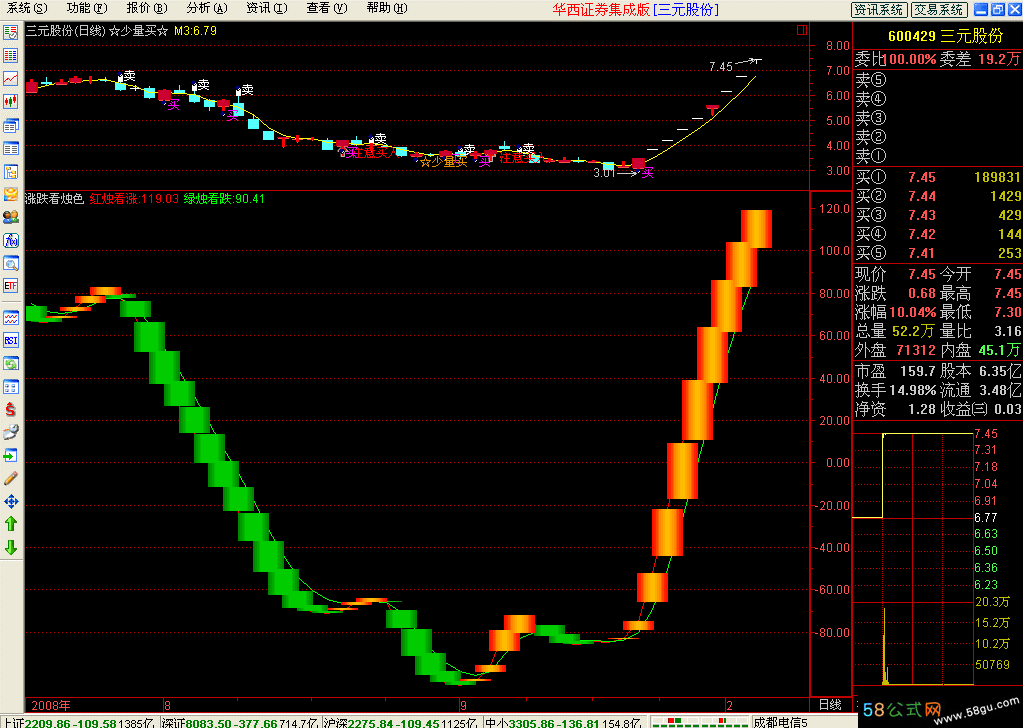Click the 资讯系统 button
Screen dimensions: 1023x728
879,9
